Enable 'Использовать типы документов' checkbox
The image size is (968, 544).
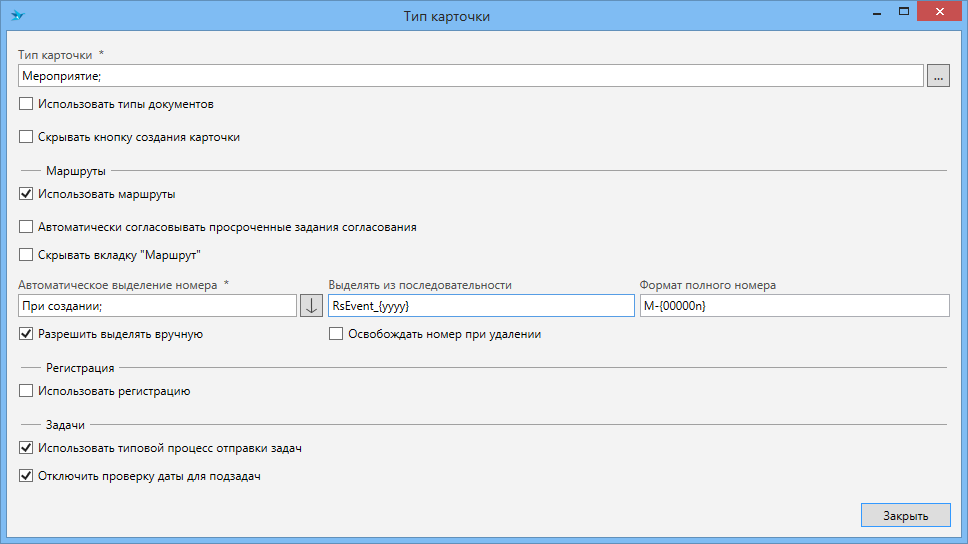(x=26, y=104)
